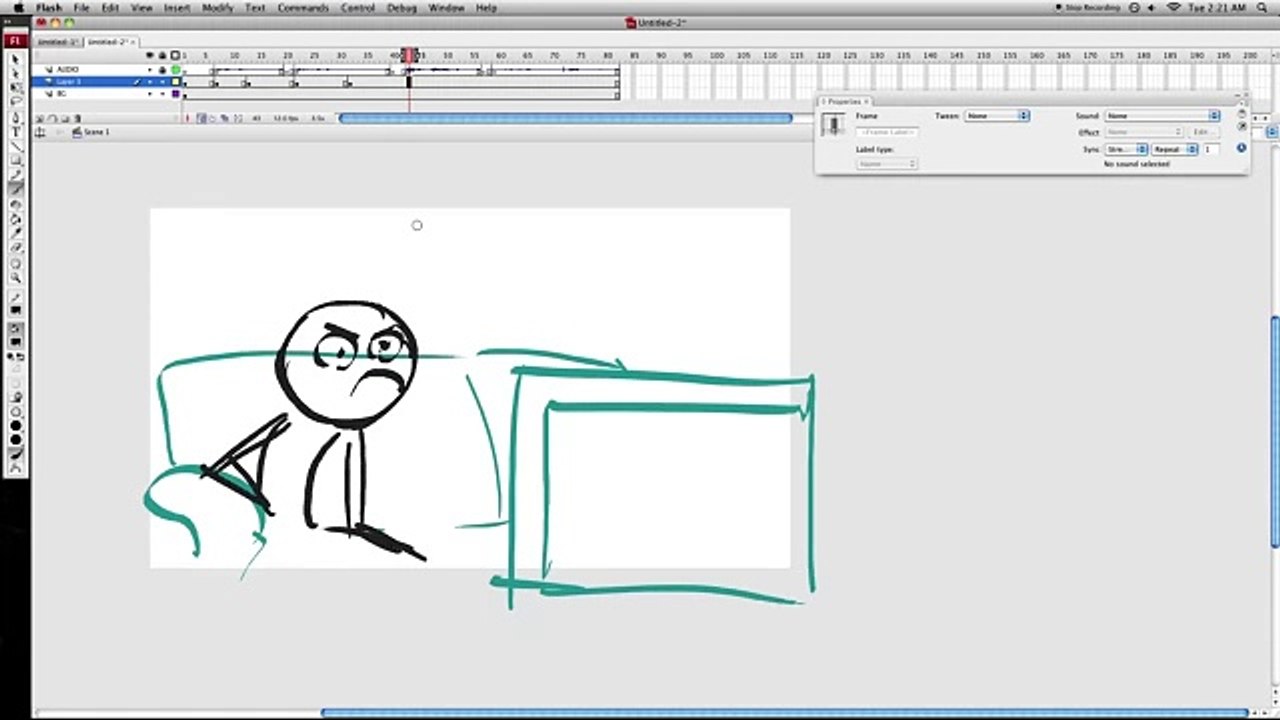
Task: Click the delete layer trash icon
Action: tap(77, 118)
